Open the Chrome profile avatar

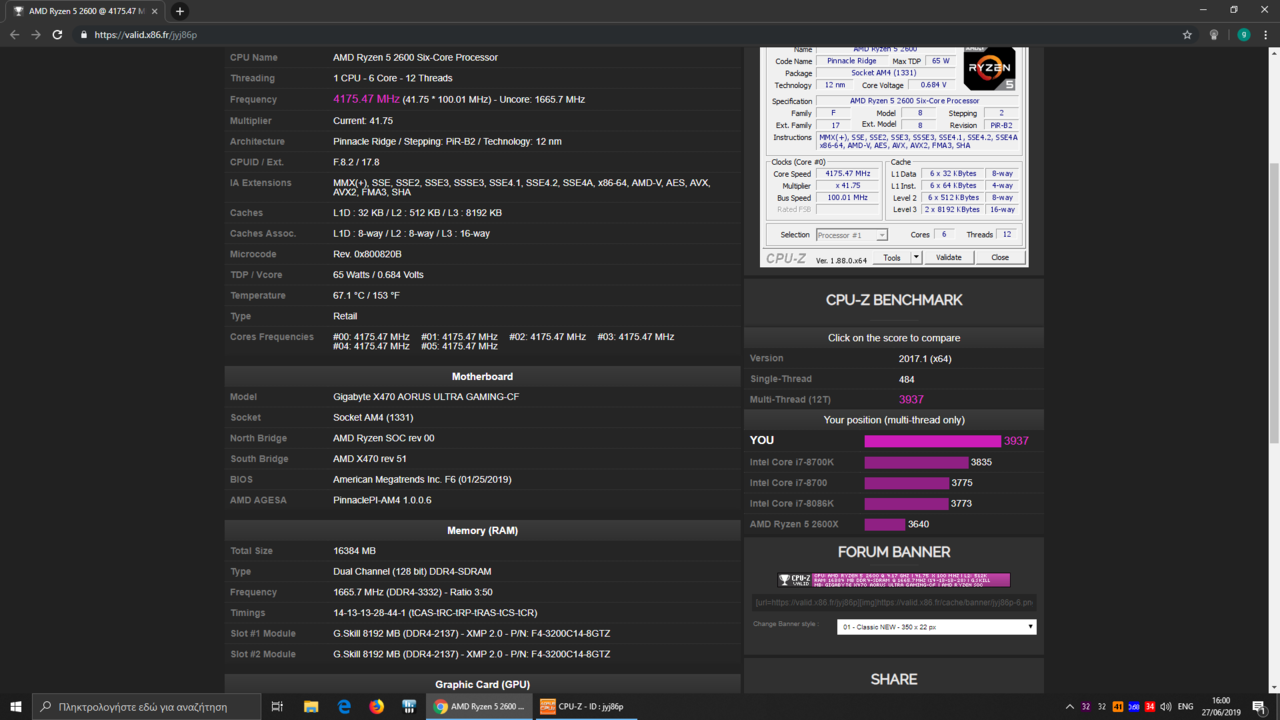[x=1243, y=34]
